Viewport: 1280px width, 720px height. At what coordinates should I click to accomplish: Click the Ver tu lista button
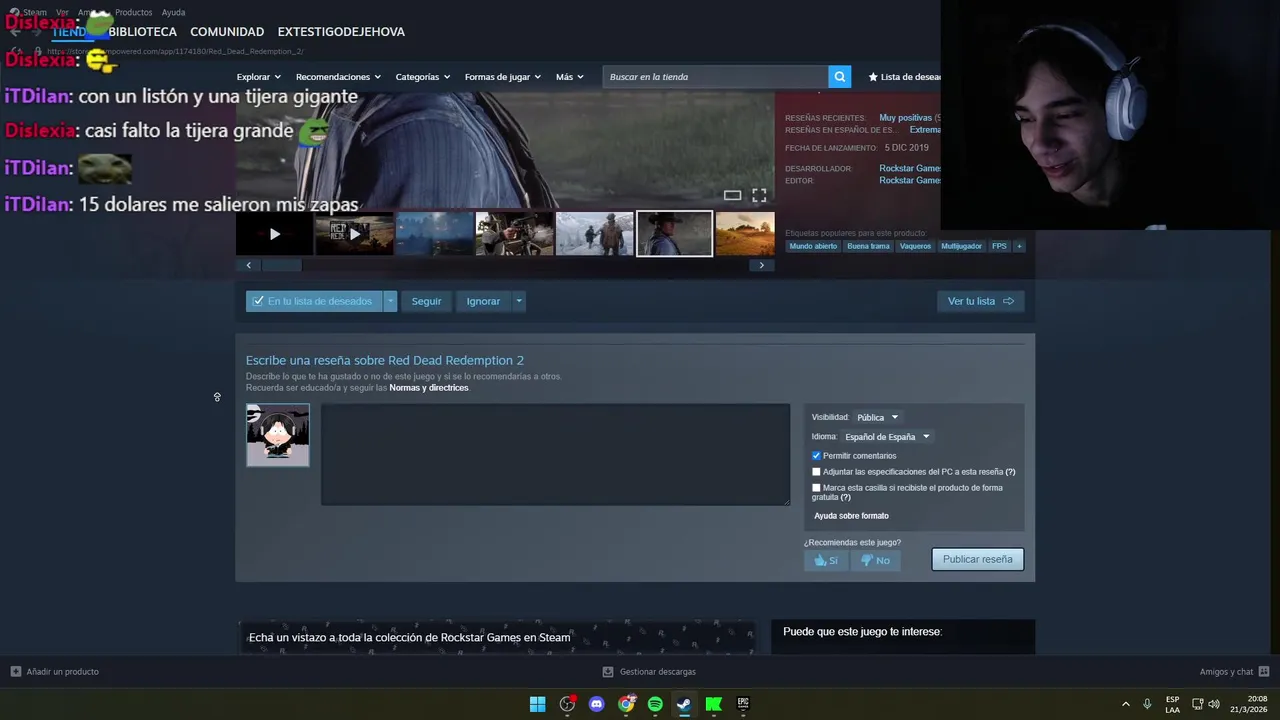coord(980,301)
